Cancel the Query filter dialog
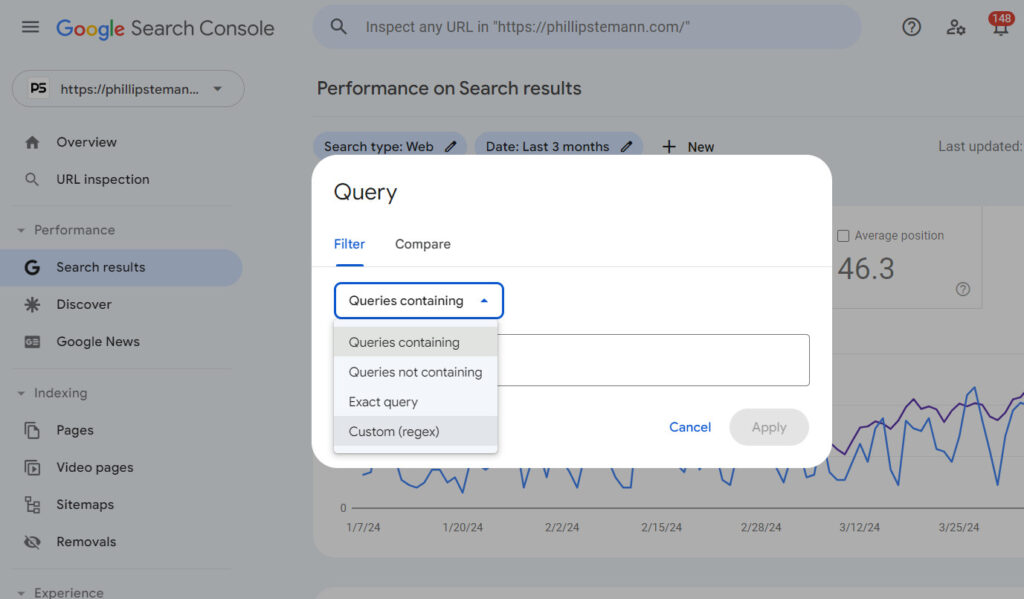 coord(690,426)
